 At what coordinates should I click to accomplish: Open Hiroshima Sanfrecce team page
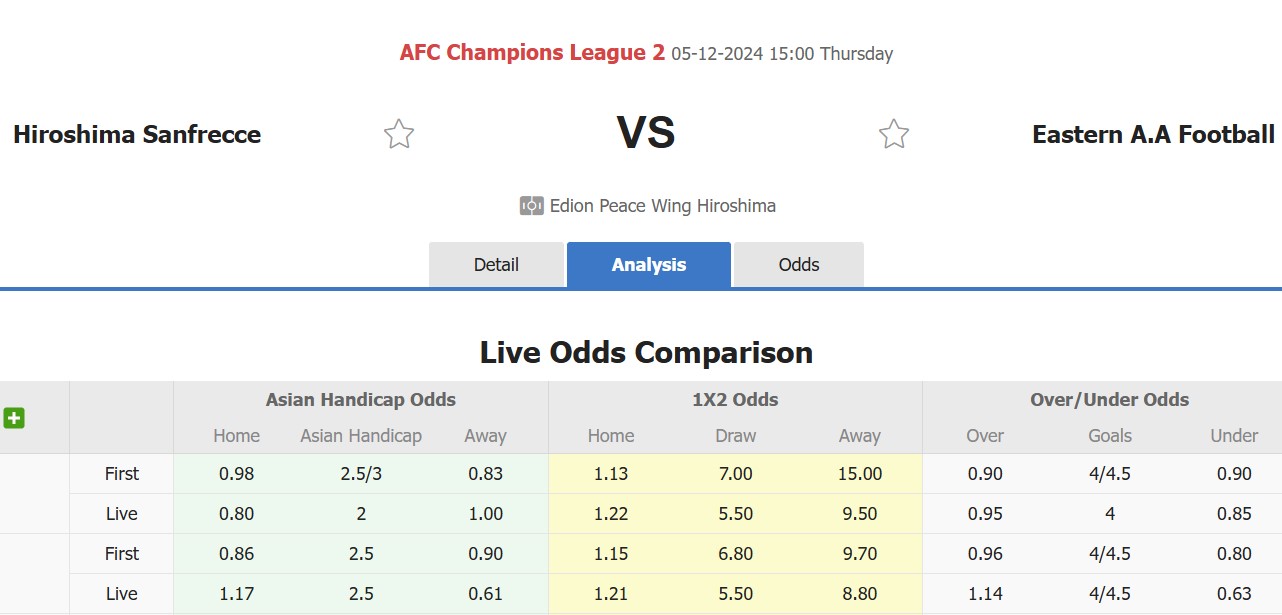click(137, 134)
